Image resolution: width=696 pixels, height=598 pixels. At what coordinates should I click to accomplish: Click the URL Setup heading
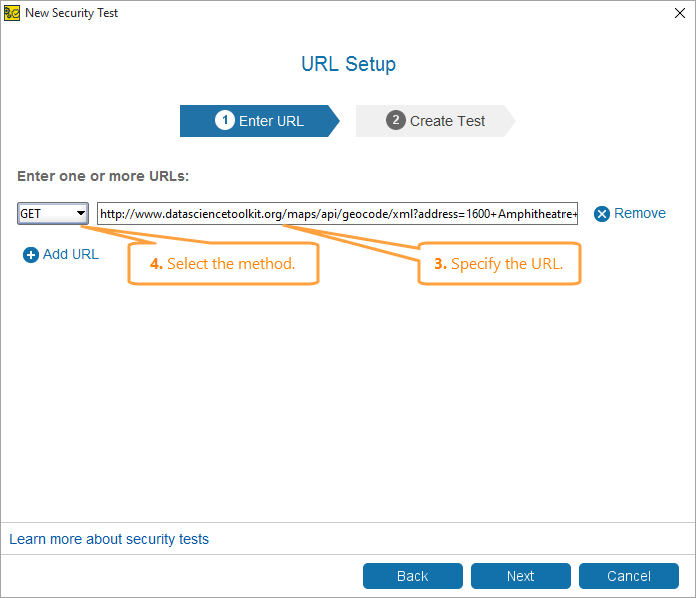tap(348, 64)
